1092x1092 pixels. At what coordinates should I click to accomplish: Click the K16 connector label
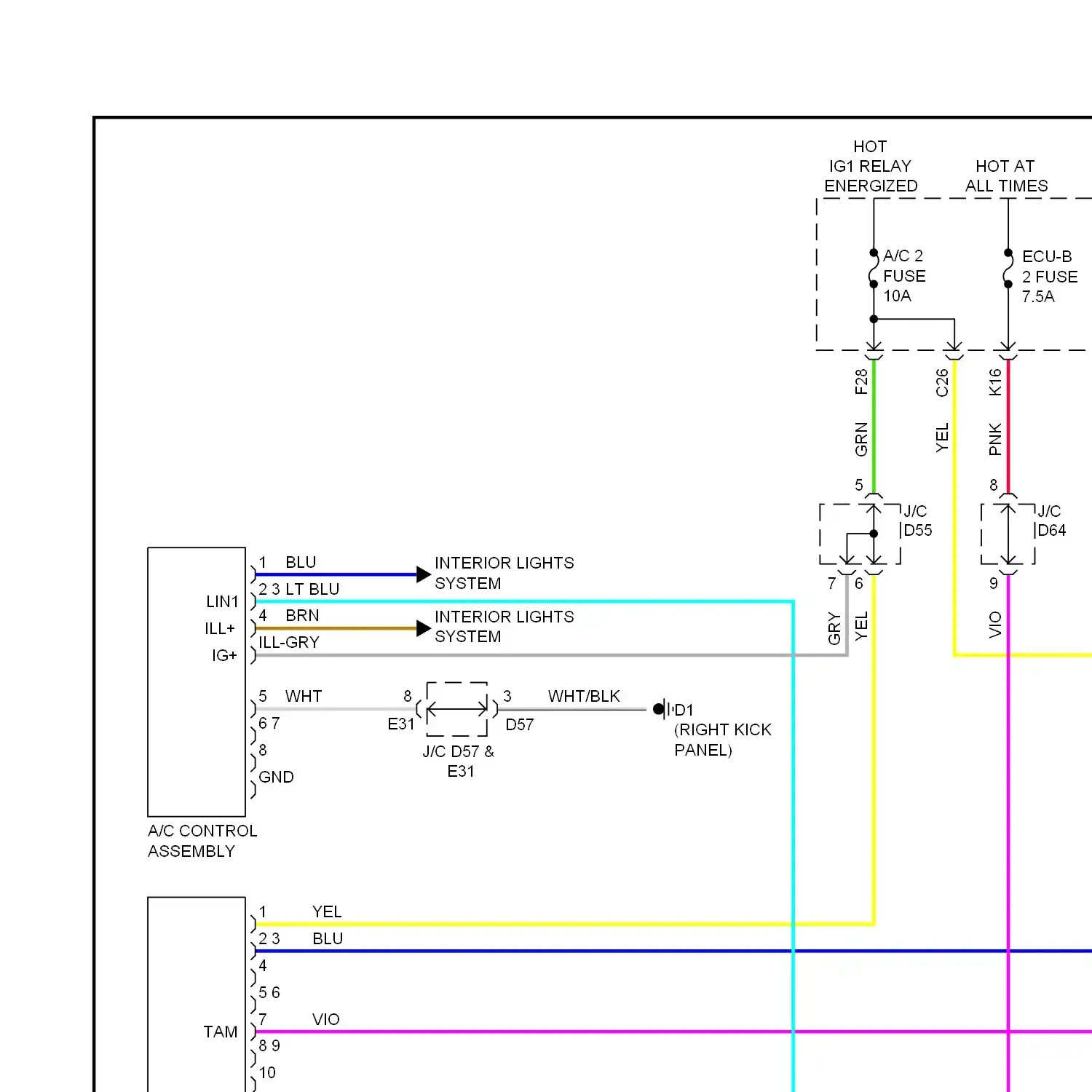[x=995, y=382]
